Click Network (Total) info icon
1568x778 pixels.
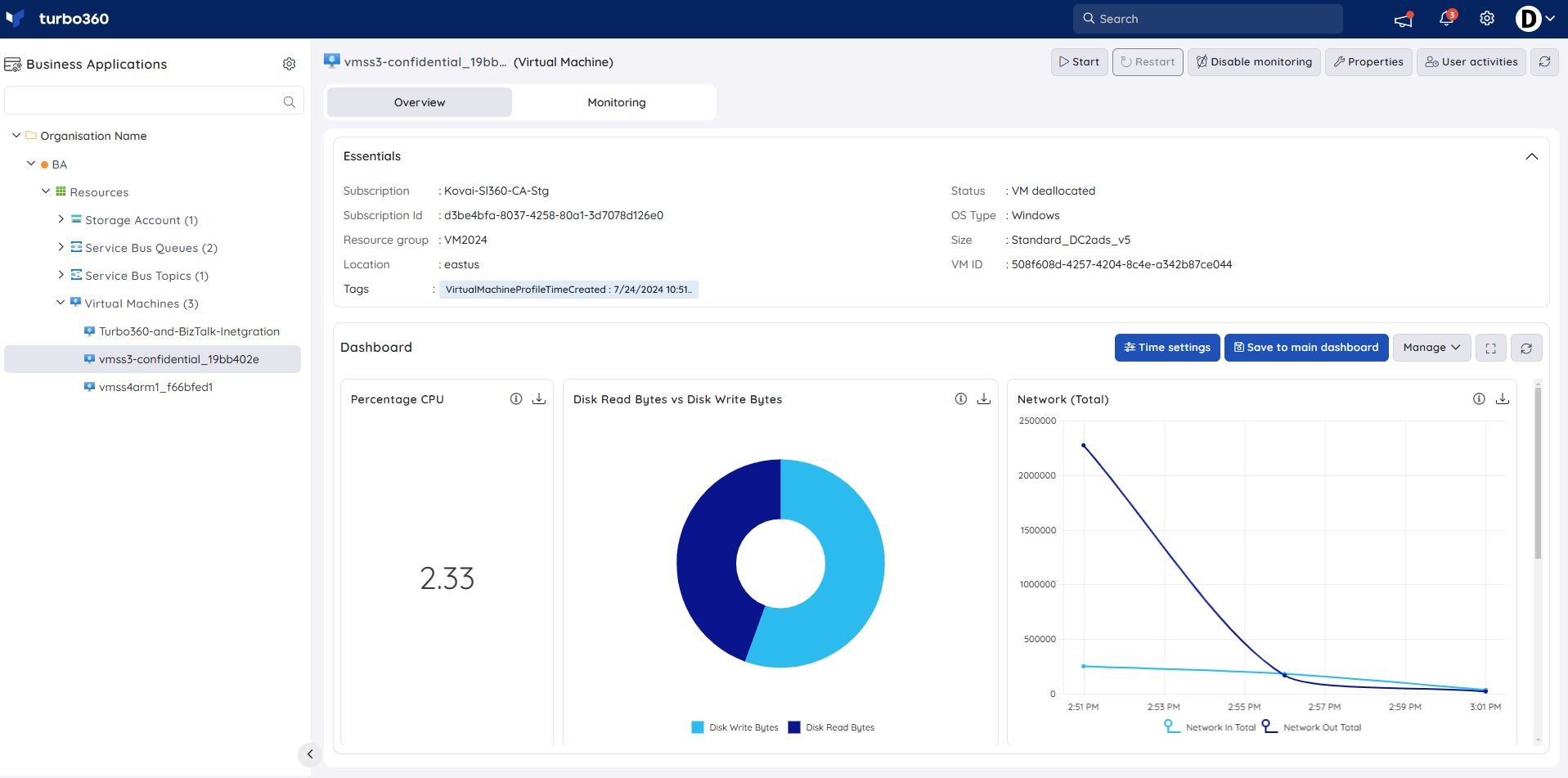(1479, 399)
